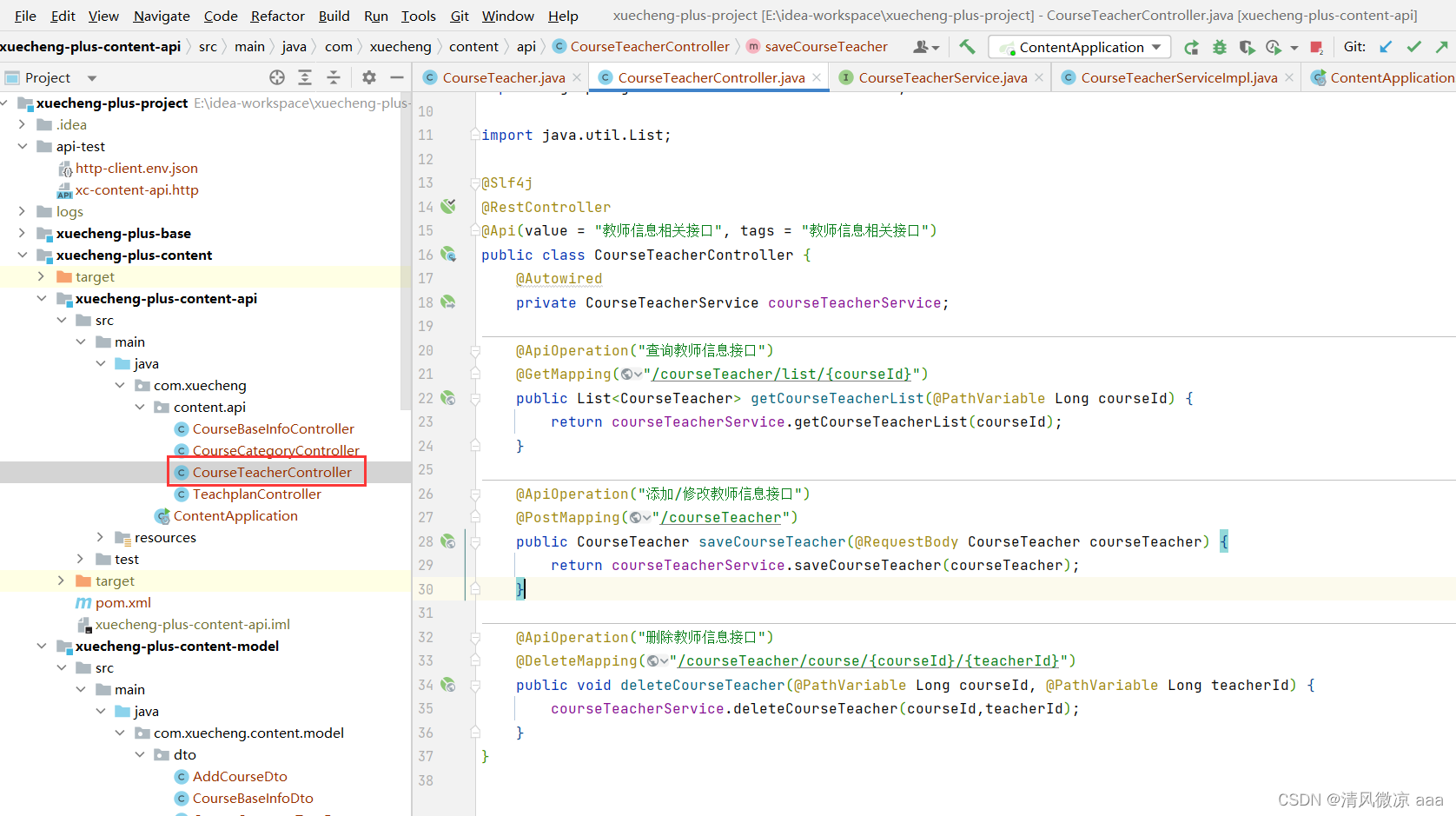This screenshot has height=816, width=1456.
Task: Click saveCourseTeacher in the breadcrumb
Action: pyautogui.click(x=826, y=47)
